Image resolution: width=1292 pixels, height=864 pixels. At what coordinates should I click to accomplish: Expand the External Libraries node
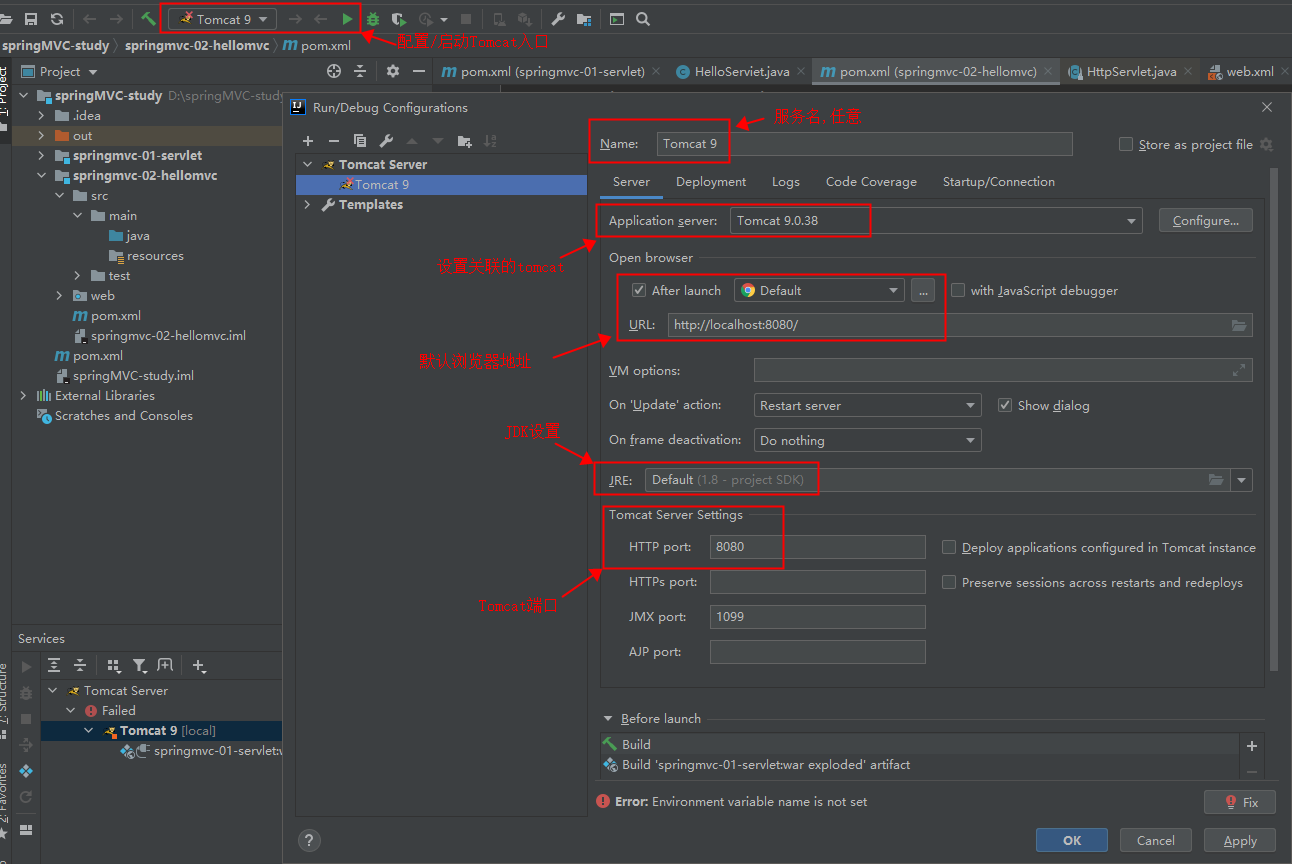tap(24, 396)
